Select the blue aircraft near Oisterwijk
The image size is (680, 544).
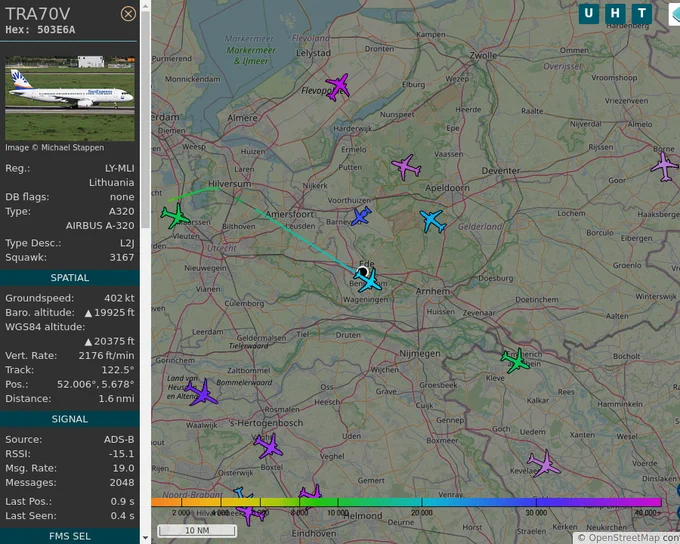pos(243,494)
